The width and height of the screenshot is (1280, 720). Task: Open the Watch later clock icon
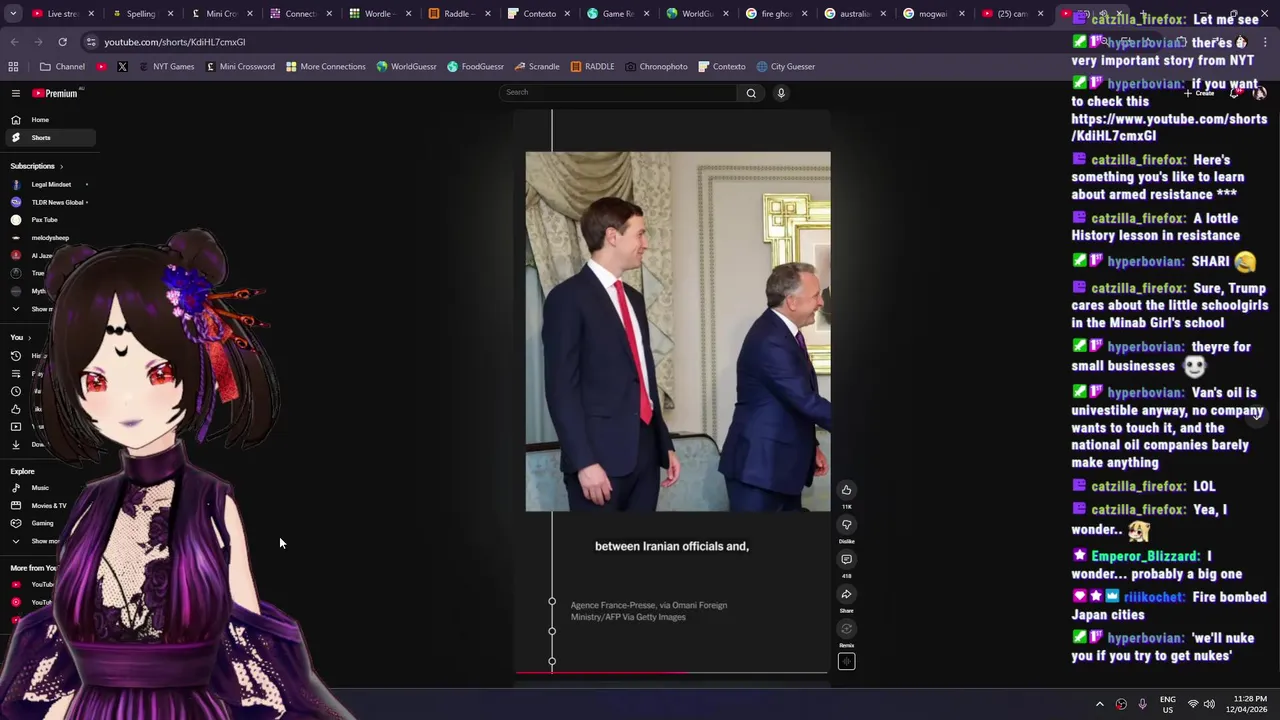pyautogui.click(x=16, y=391)
